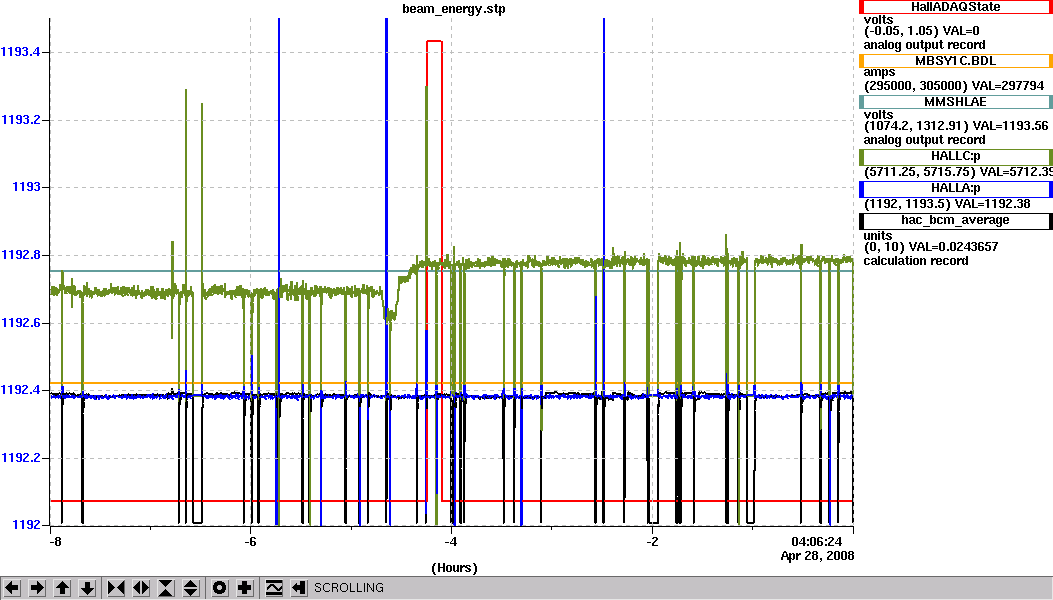Click the waveform graph icon in the toolbar

pyautogui.click(x=274, y=588)
